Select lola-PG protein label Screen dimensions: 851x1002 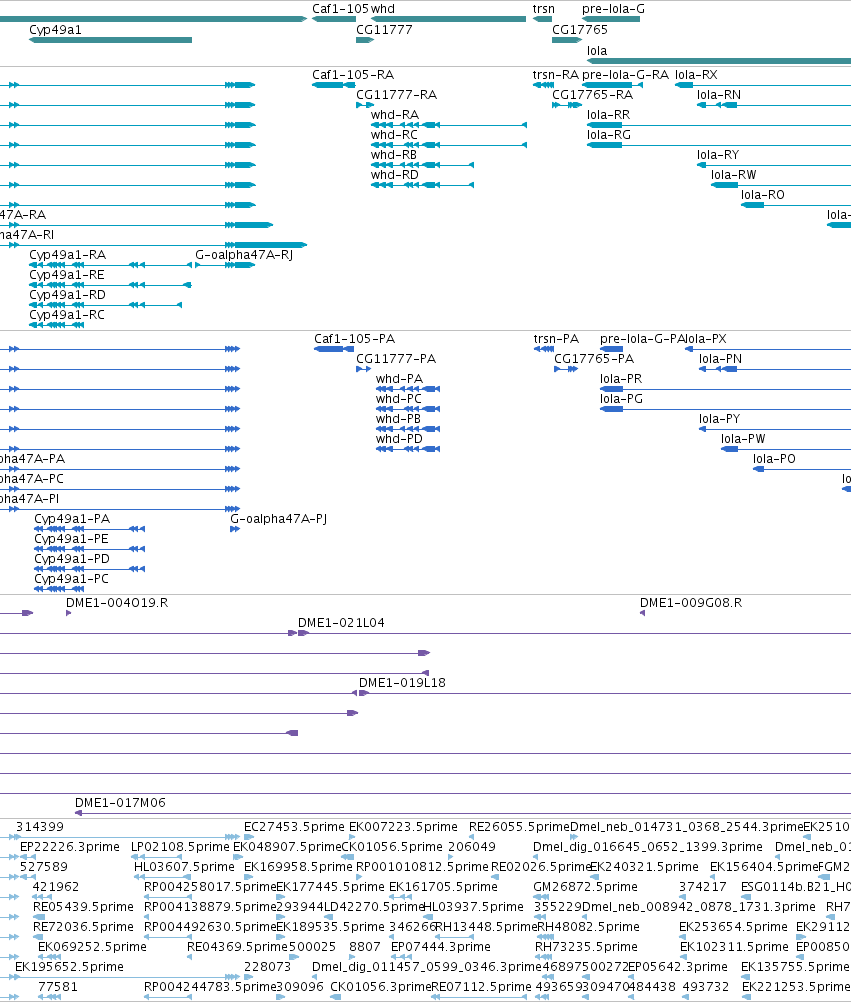(x=622, y=399)
